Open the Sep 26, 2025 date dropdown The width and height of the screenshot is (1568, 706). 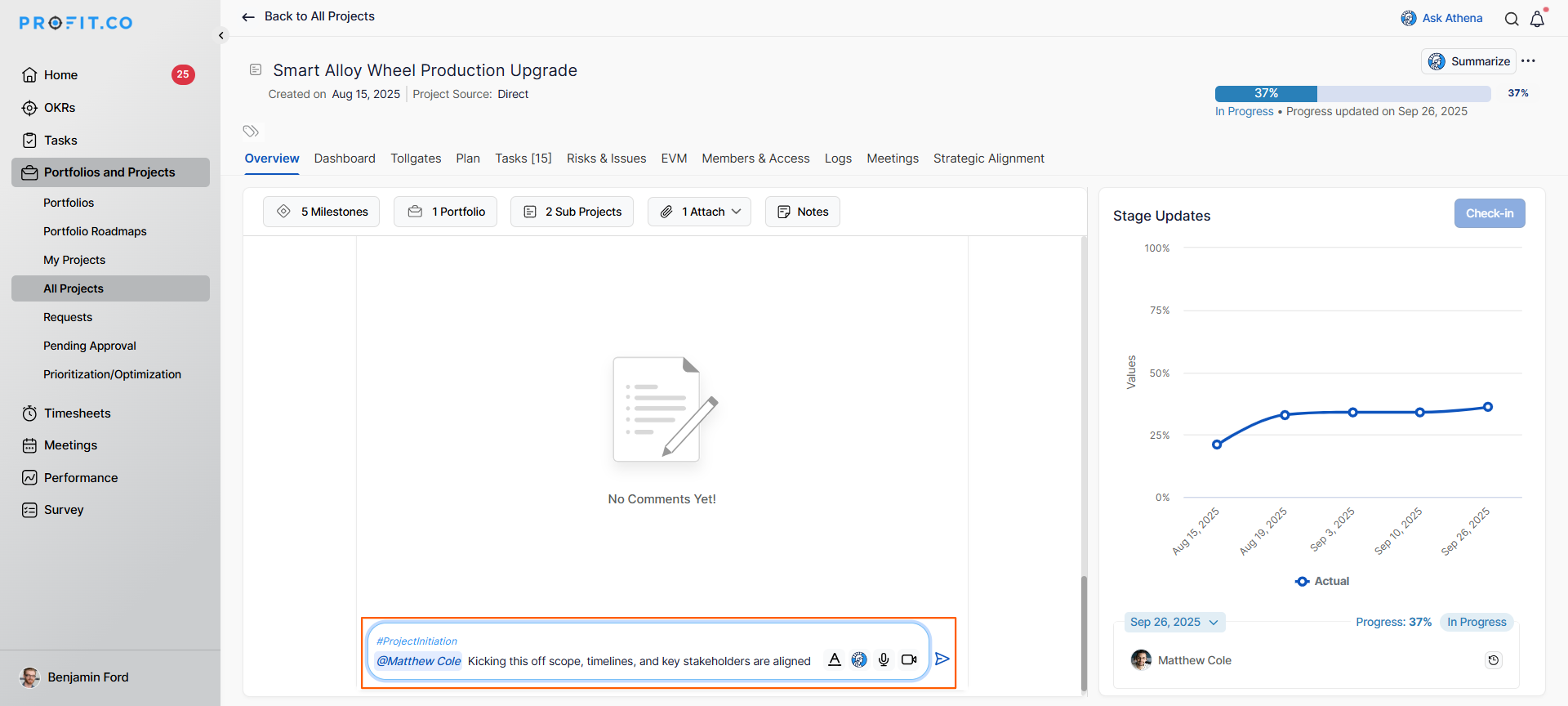point(1174,622)
